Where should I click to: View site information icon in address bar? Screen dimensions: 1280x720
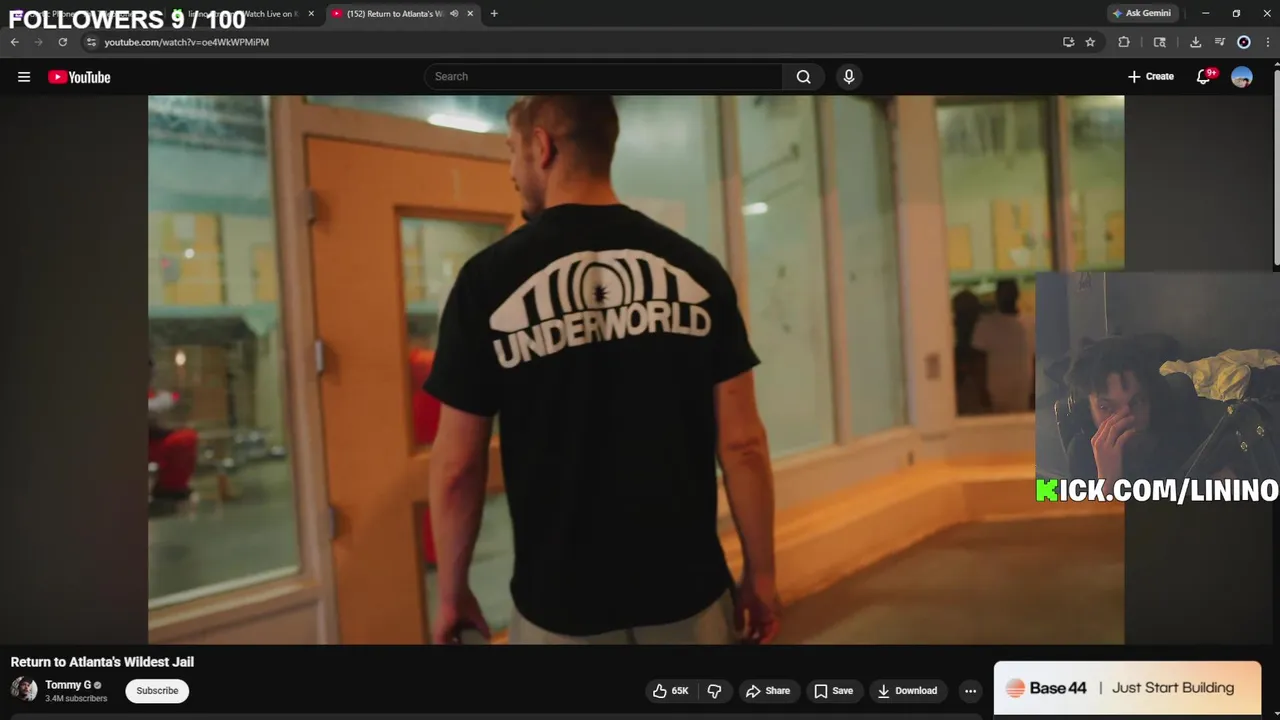click(91, 42)
